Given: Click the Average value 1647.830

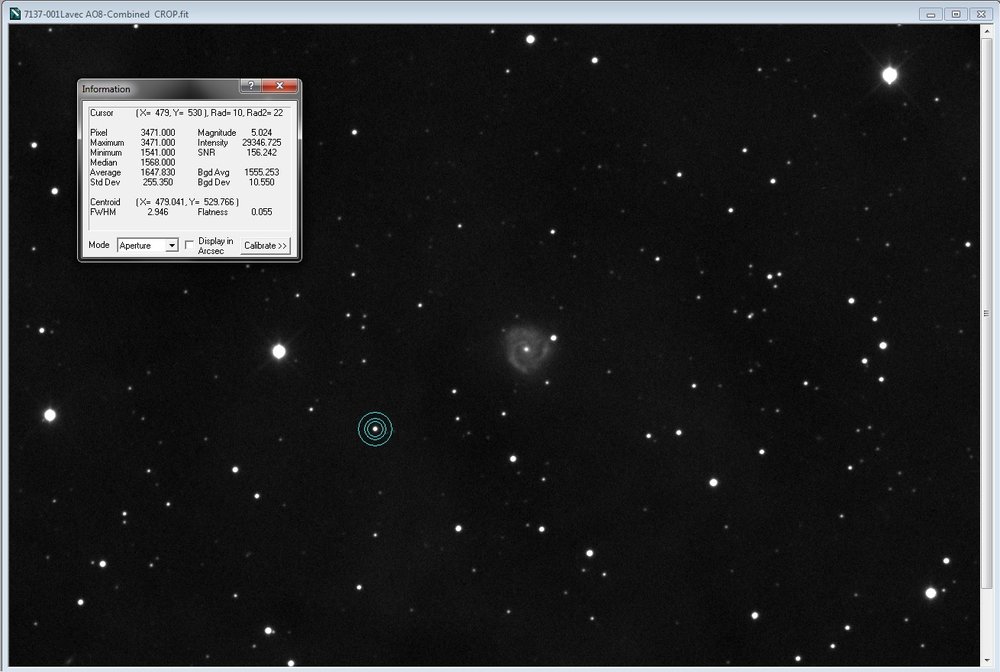Looking at the screenshot, I should [x=158, y=172].
